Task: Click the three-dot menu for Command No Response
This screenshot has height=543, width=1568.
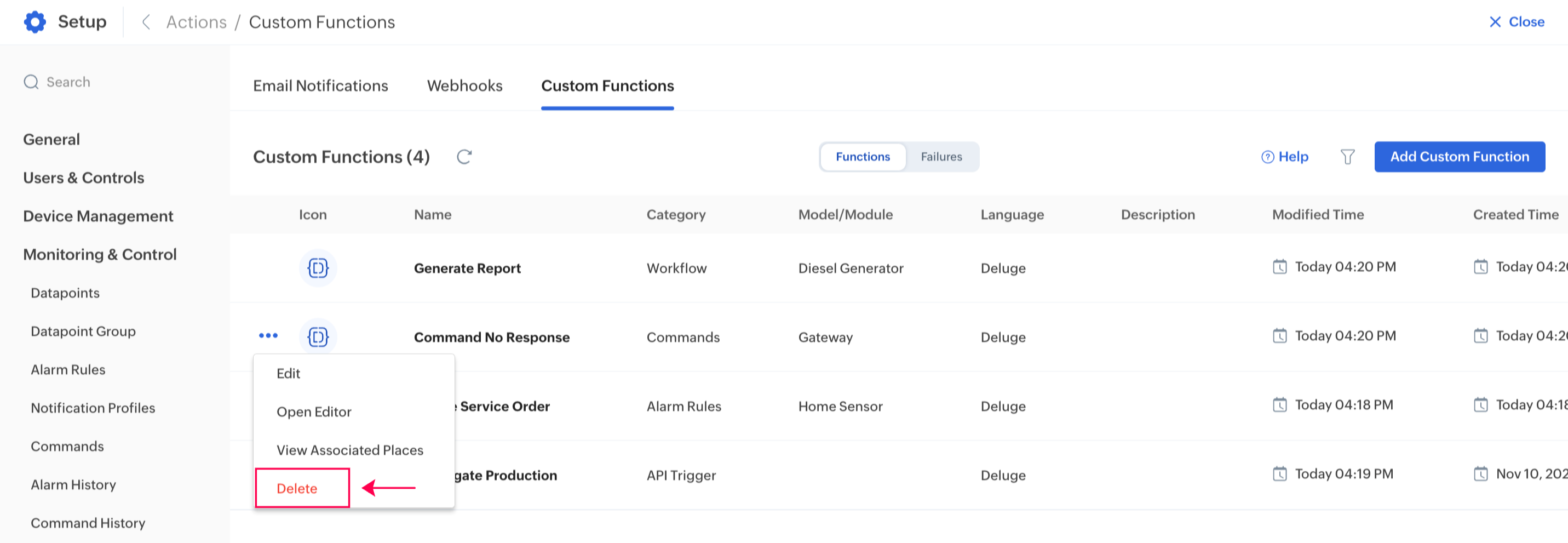Action: (268, 335)
